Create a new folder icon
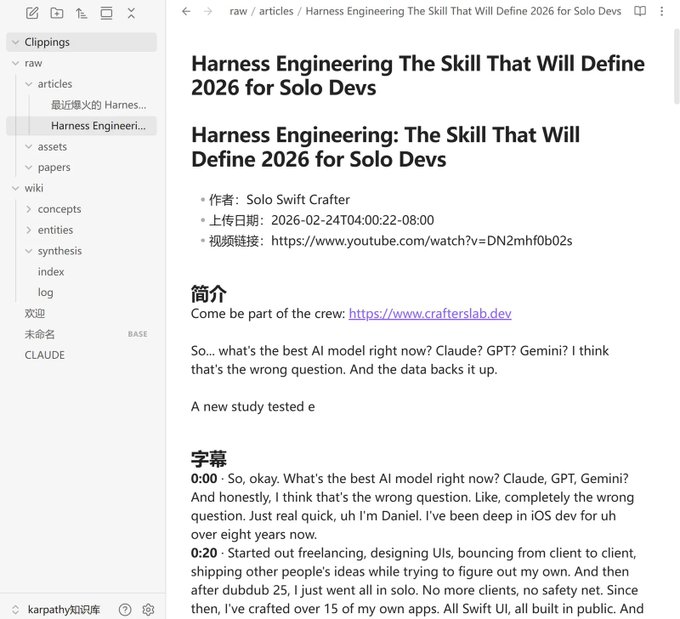680x619 pixels. (x=57, y=13)
